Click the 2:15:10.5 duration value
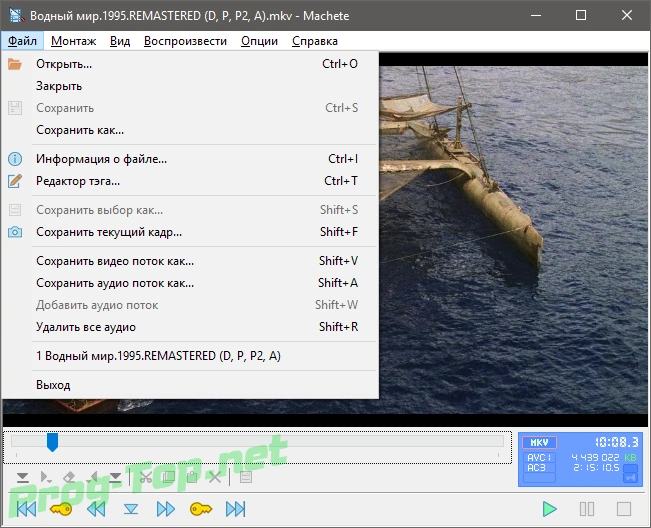 point(596,467)
